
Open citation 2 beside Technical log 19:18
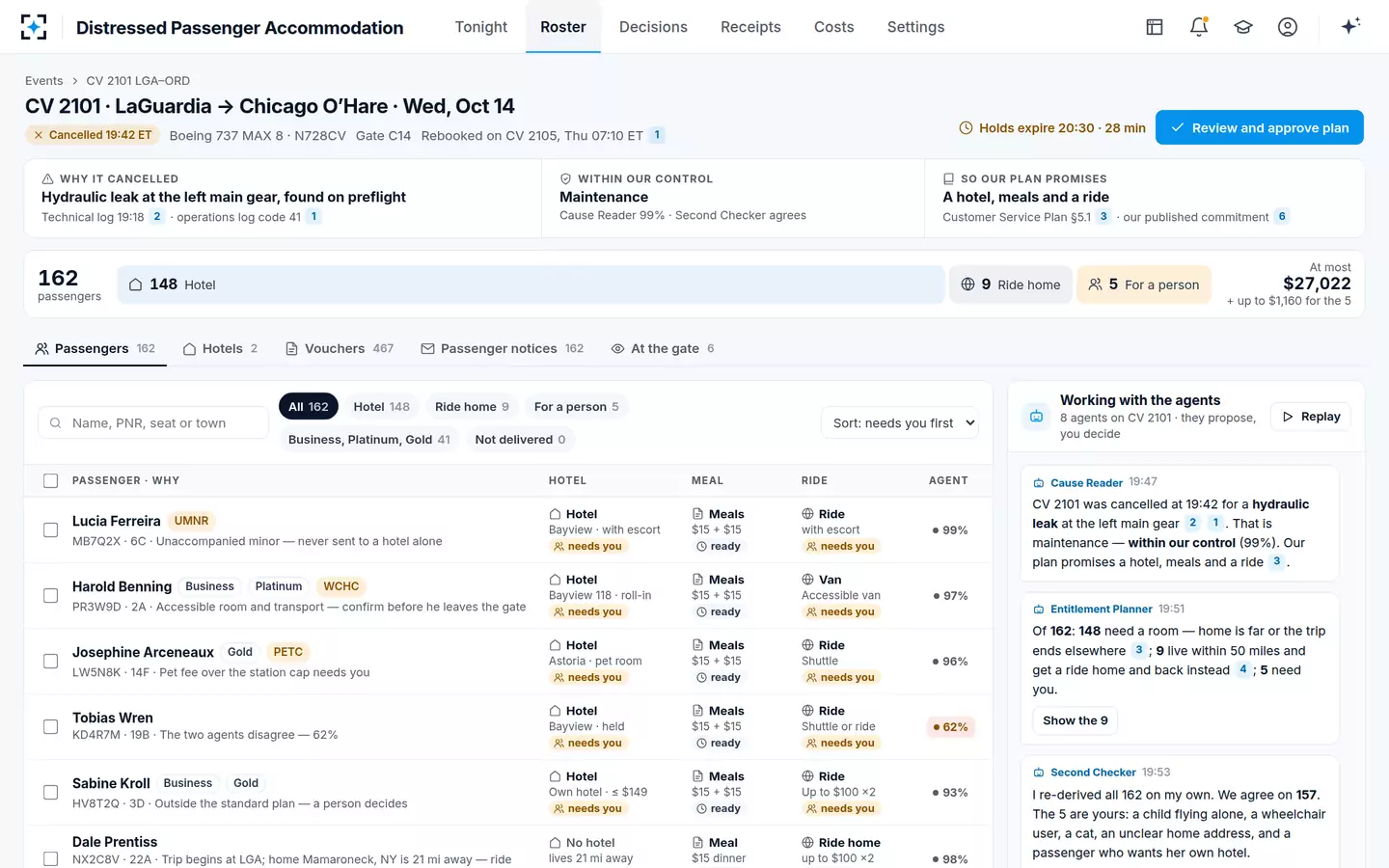click(157, 216)
